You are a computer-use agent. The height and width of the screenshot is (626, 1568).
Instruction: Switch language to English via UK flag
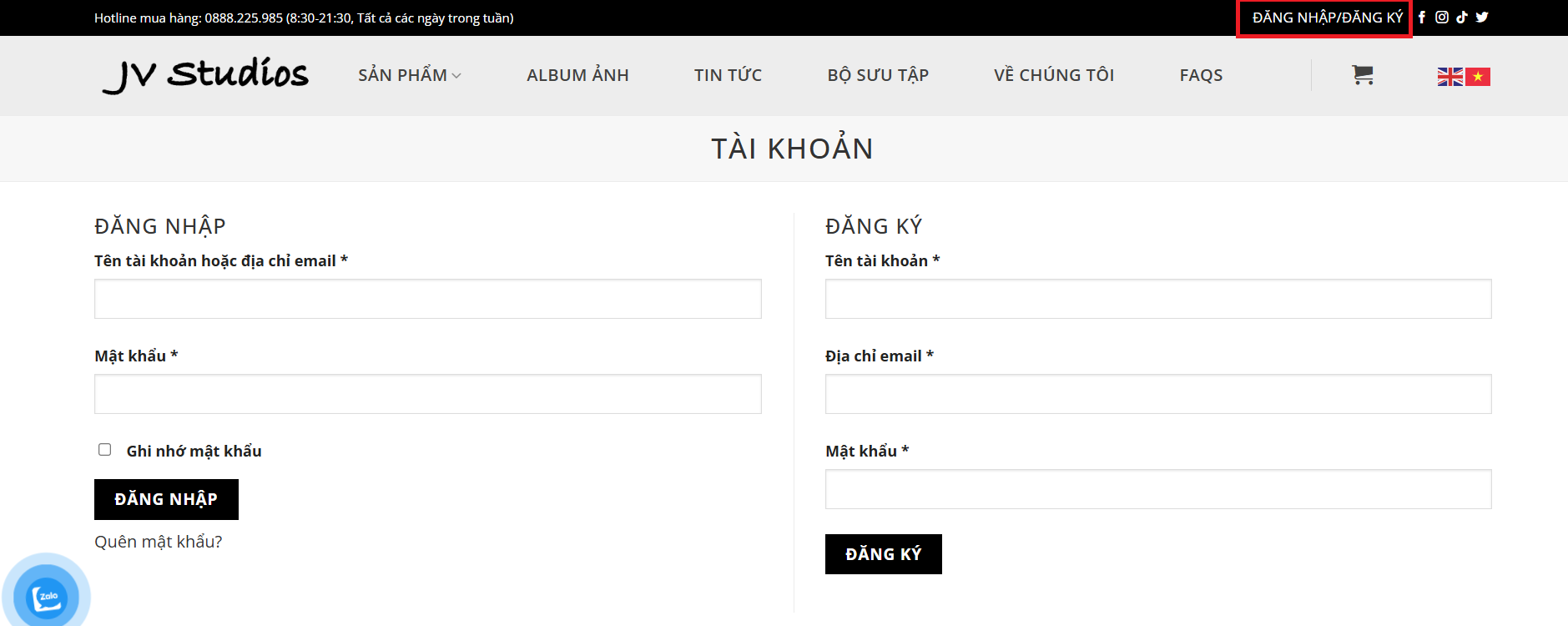pos(1450,77)
